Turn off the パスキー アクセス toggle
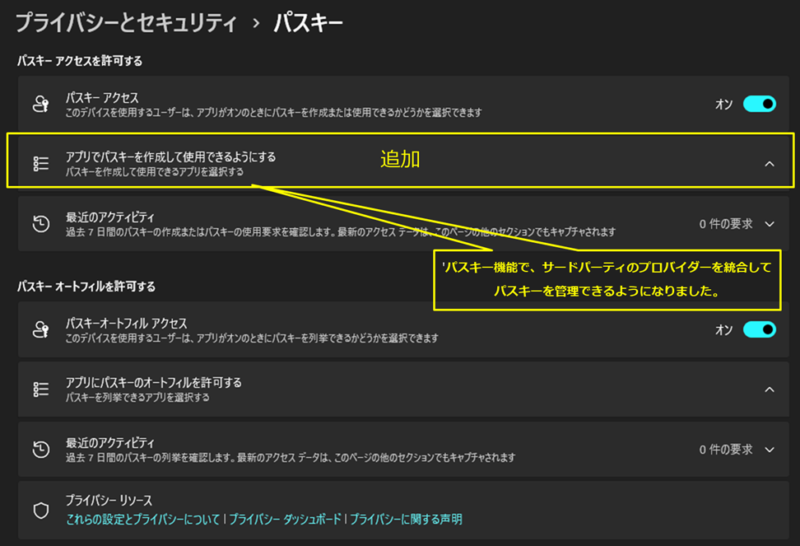The image size is (800, 546). tap(759, 104)
